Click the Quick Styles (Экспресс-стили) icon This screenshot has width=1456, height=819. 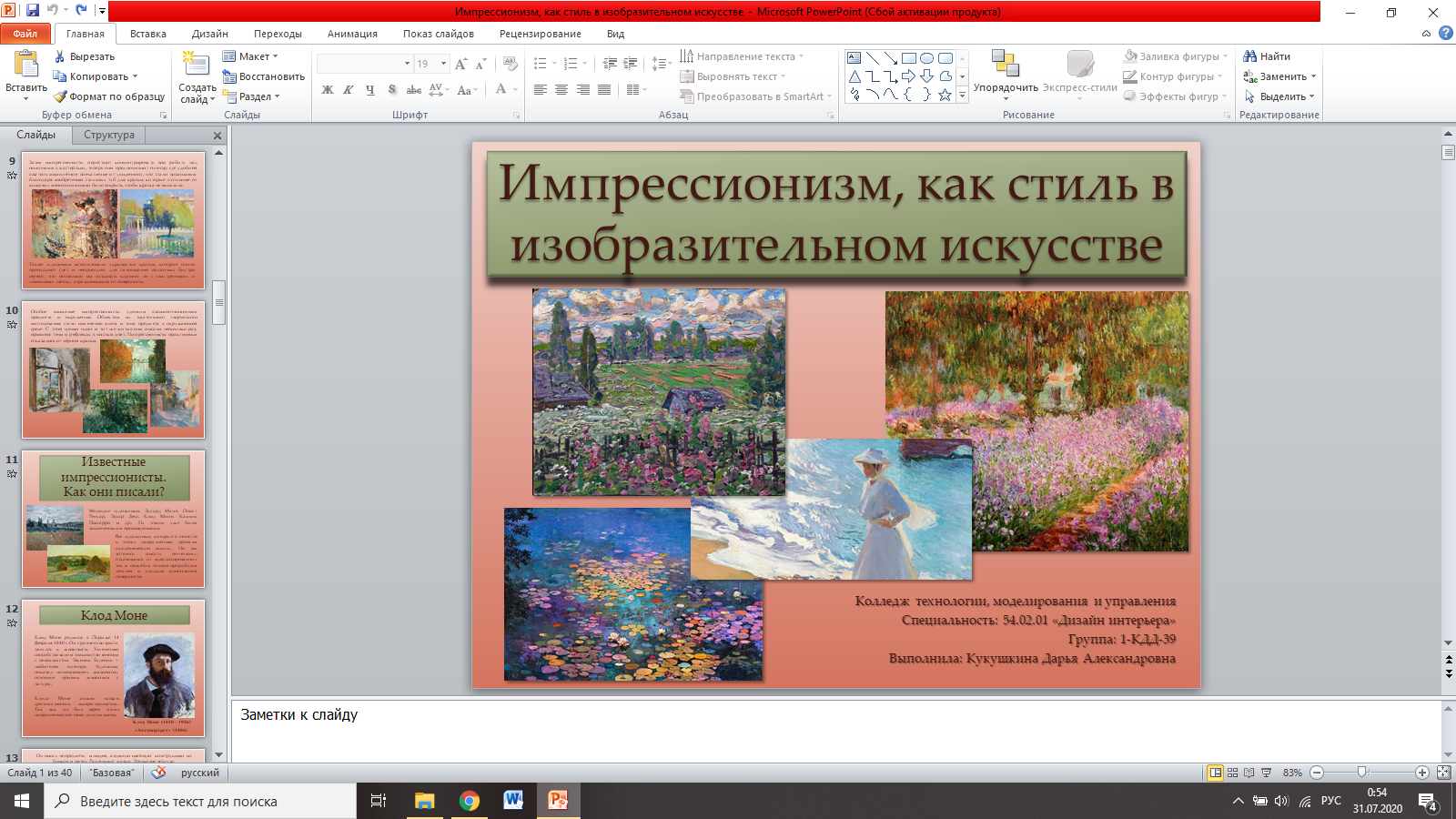tap(1080, 63)
